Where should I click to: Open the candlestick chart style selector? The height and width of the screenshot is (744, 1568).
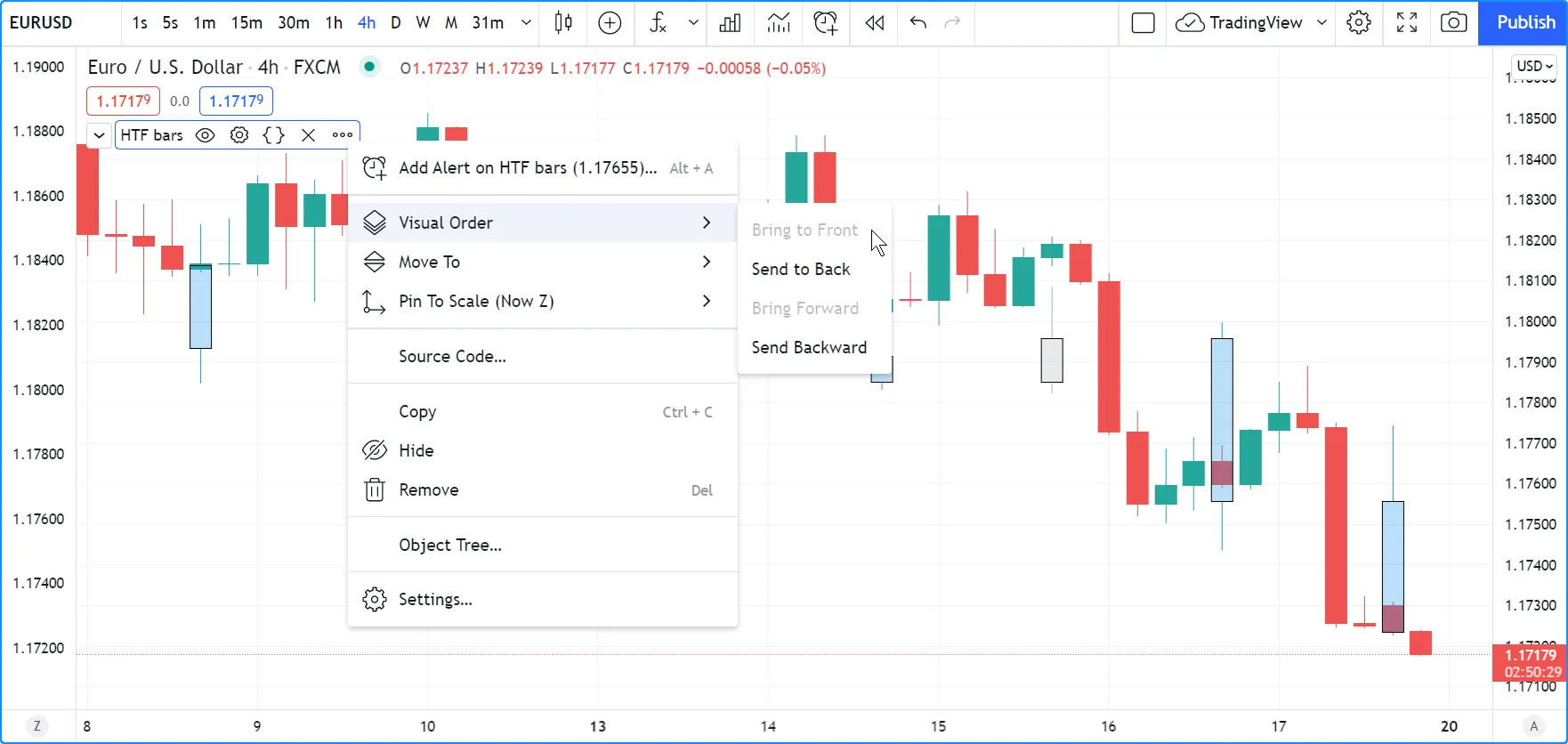click(x=563, y=23)
